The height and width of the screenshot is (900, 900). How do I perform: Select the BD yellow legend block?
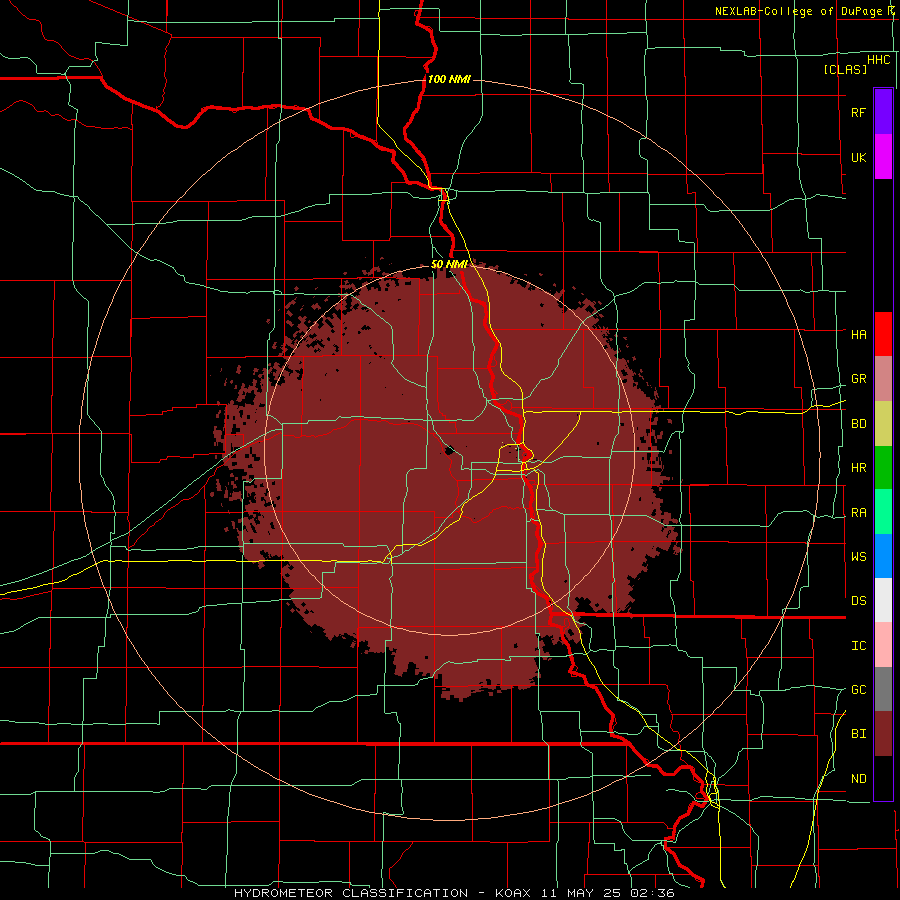click(x=883, y=423)
